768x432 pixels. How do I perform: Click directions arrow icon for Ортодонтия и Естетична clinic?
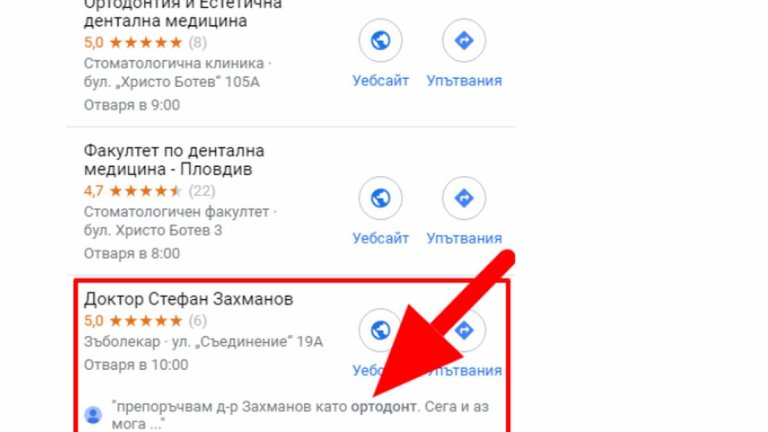click(x=464, y=40)
